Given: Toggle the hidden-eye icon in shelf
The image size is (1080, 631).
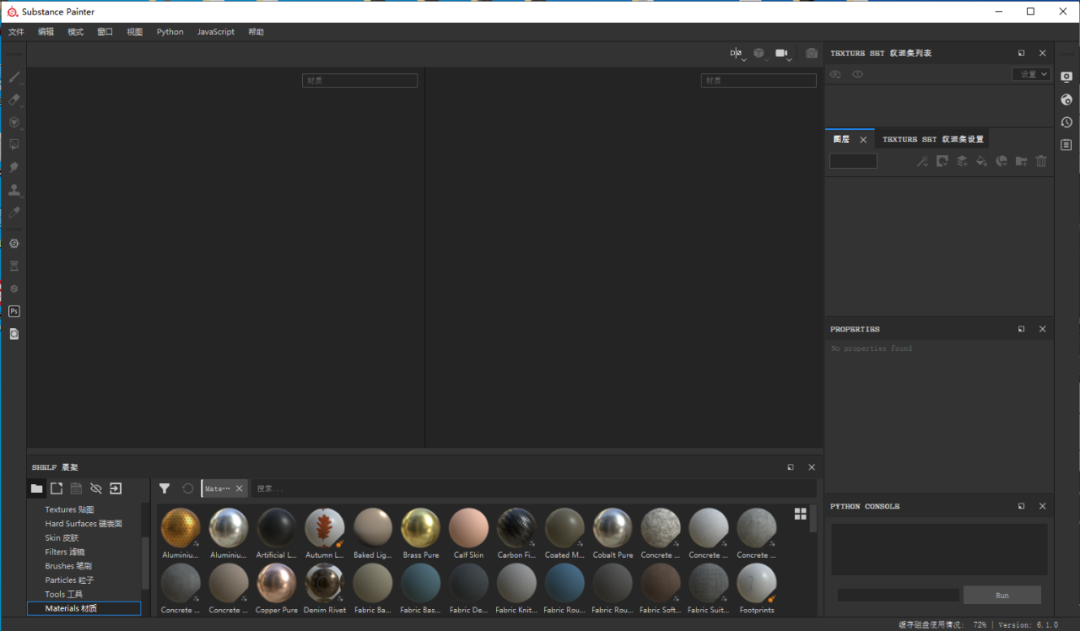Looking at the screenshot, I should (96, 488).
